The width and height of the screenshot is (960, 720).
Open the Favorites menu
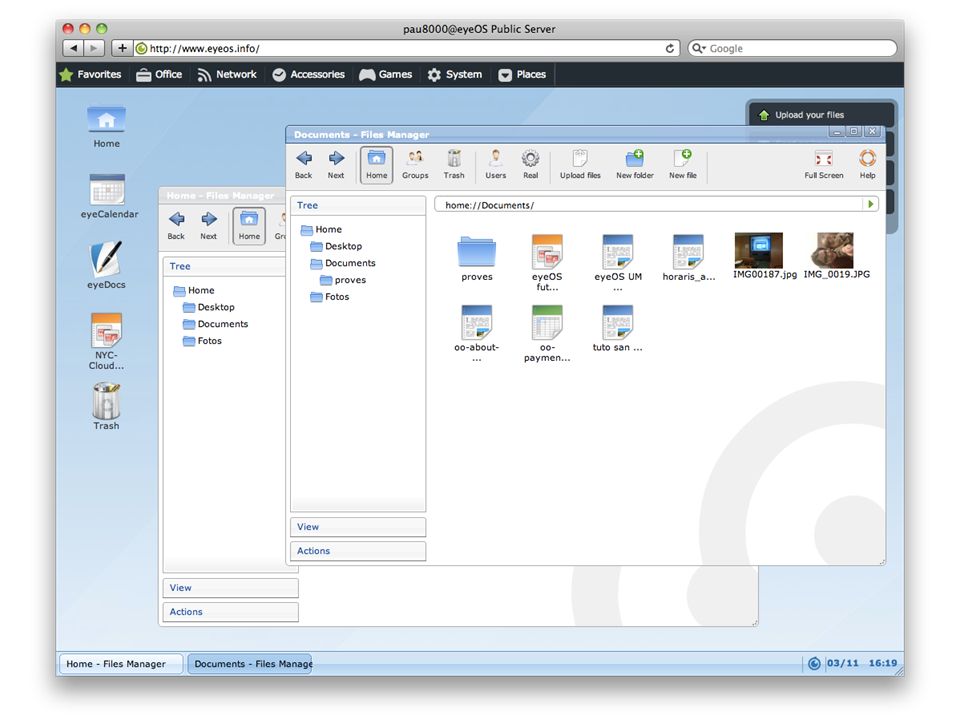click(x=91, y=75)
